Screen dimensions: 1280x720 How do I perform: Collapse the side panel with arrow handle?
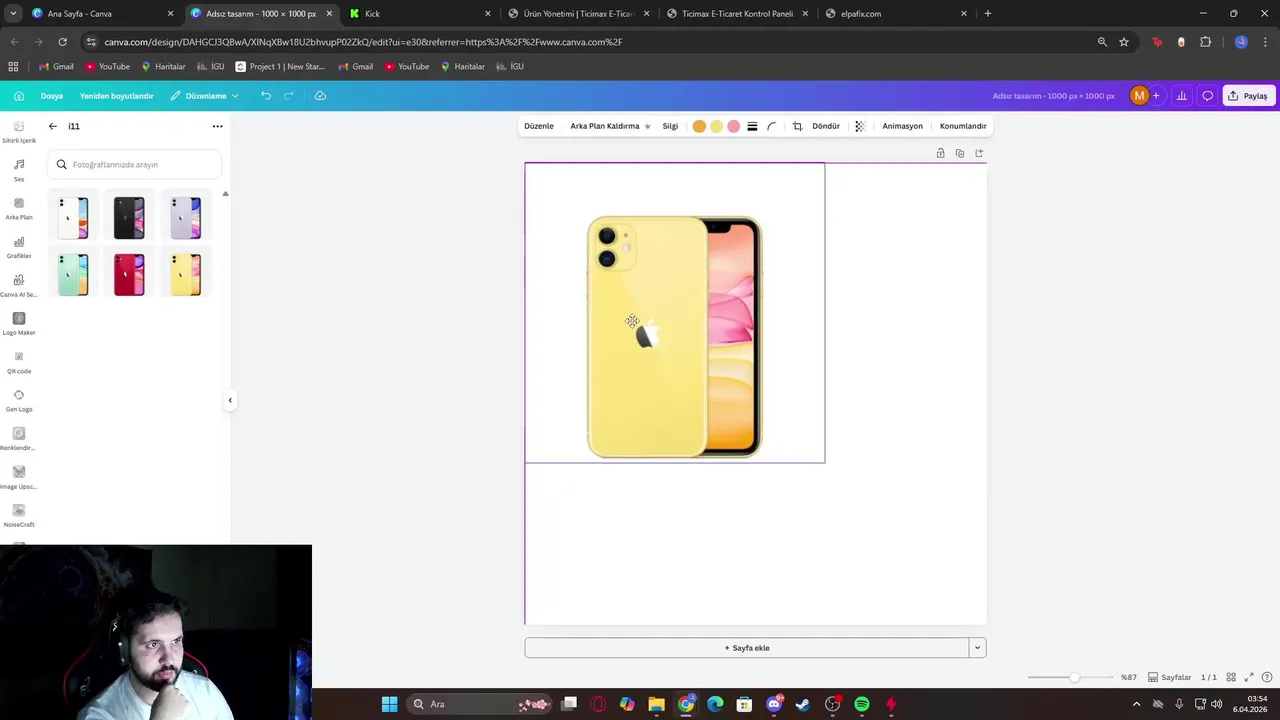[230, 400]
